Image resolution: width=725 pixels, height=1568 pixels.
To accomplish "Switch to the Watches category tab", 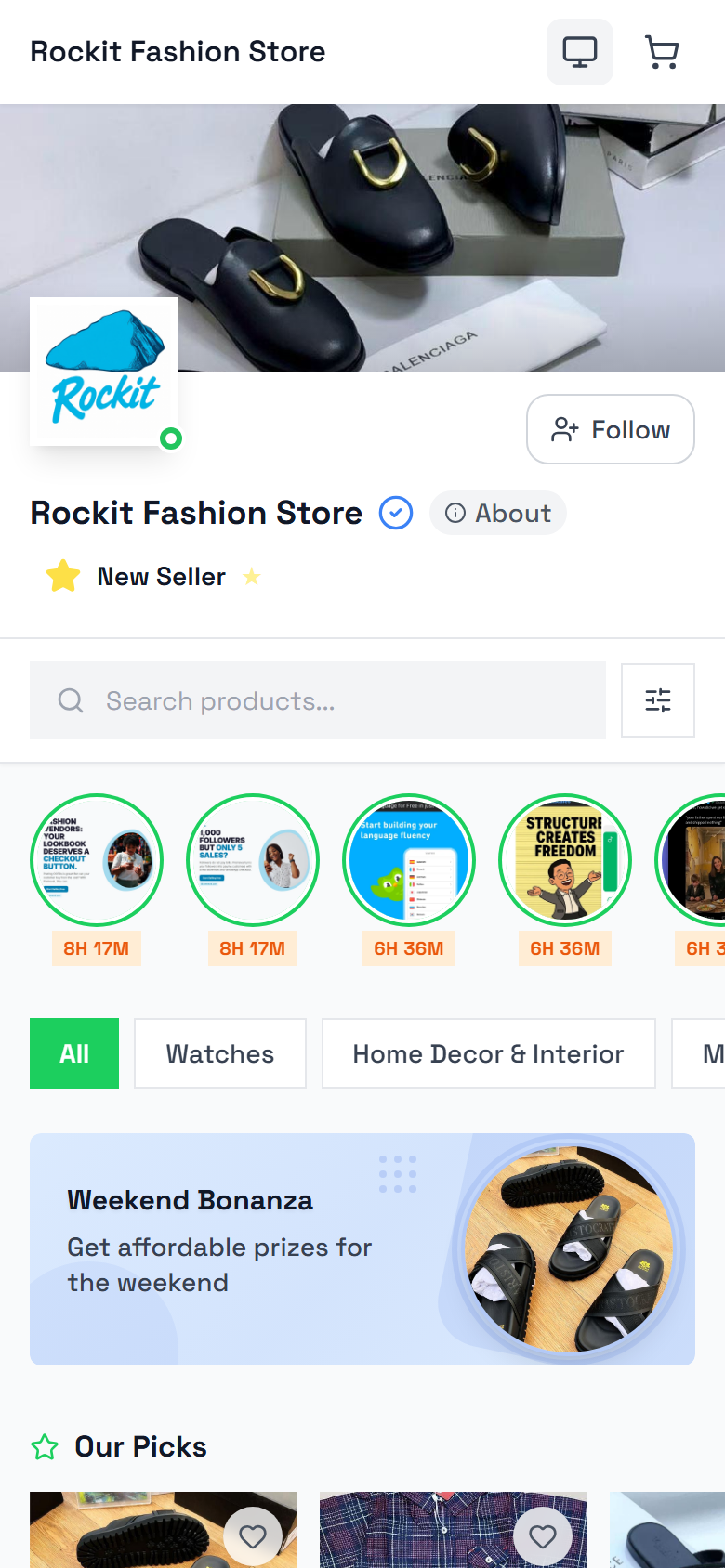I will pyautogui.click(x=219, y=1053).
